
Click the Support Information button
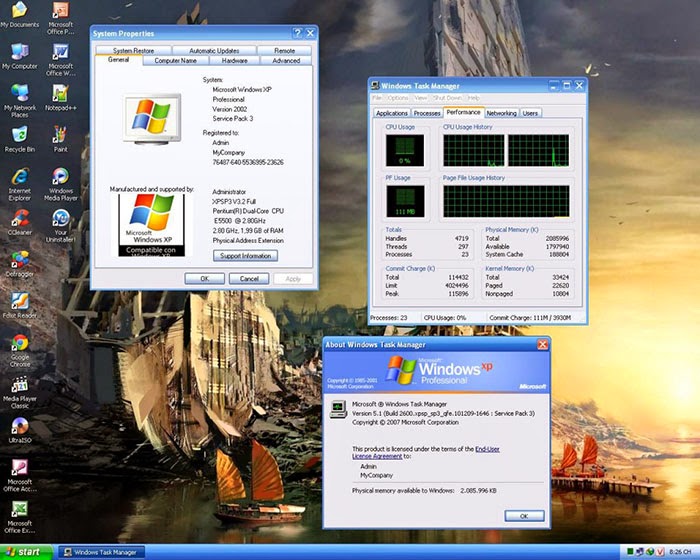point(245,256)
